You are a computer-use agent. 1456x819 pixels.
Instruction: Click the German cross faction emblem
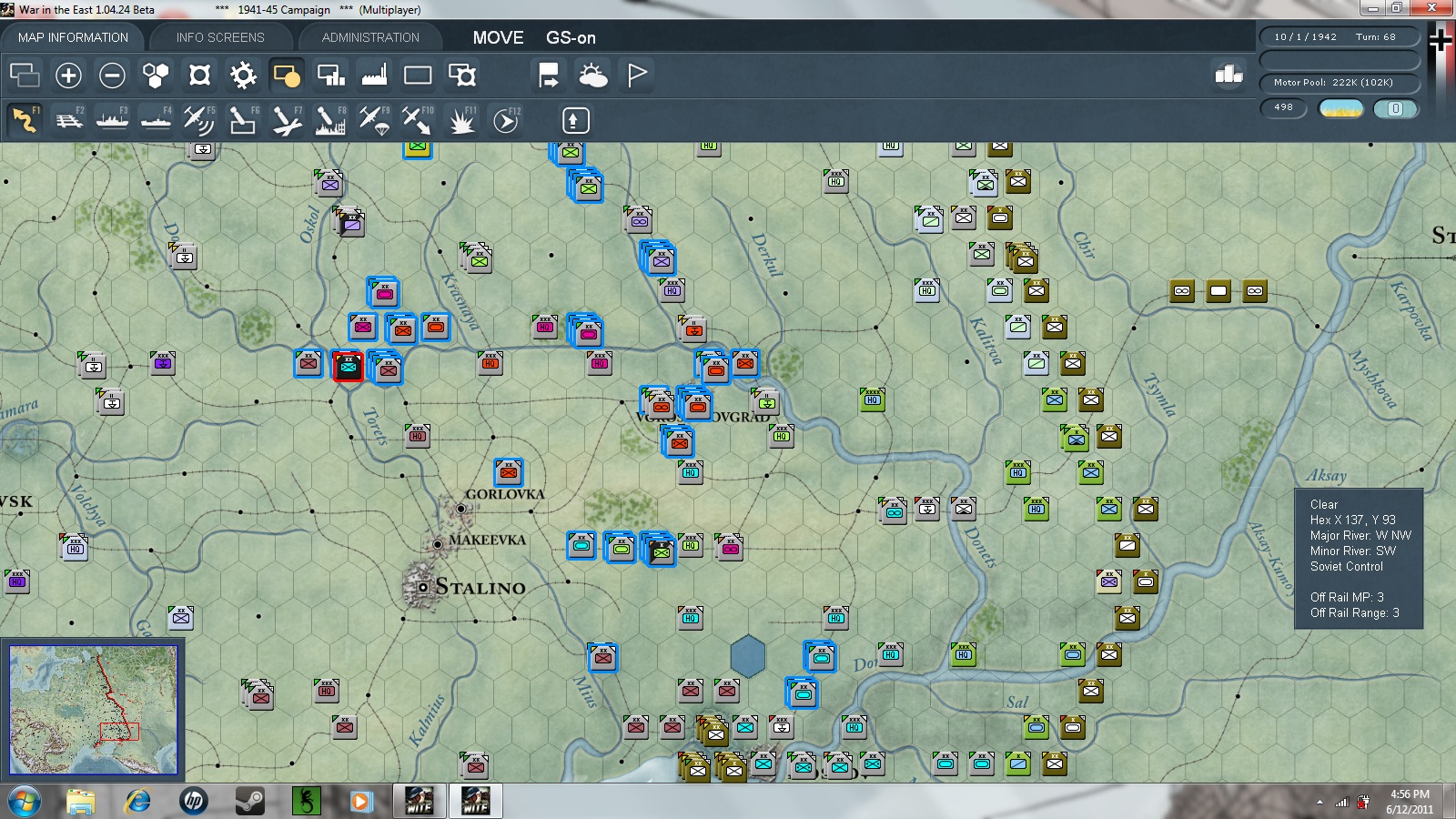point(1441,39)
